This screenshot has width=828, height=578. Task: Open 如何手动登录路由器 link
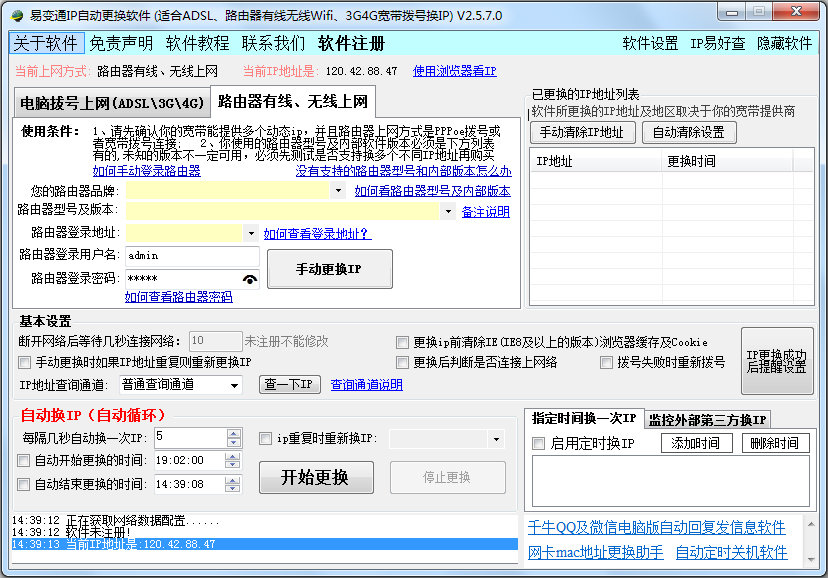pyautogui.click(x=146, y=171)
